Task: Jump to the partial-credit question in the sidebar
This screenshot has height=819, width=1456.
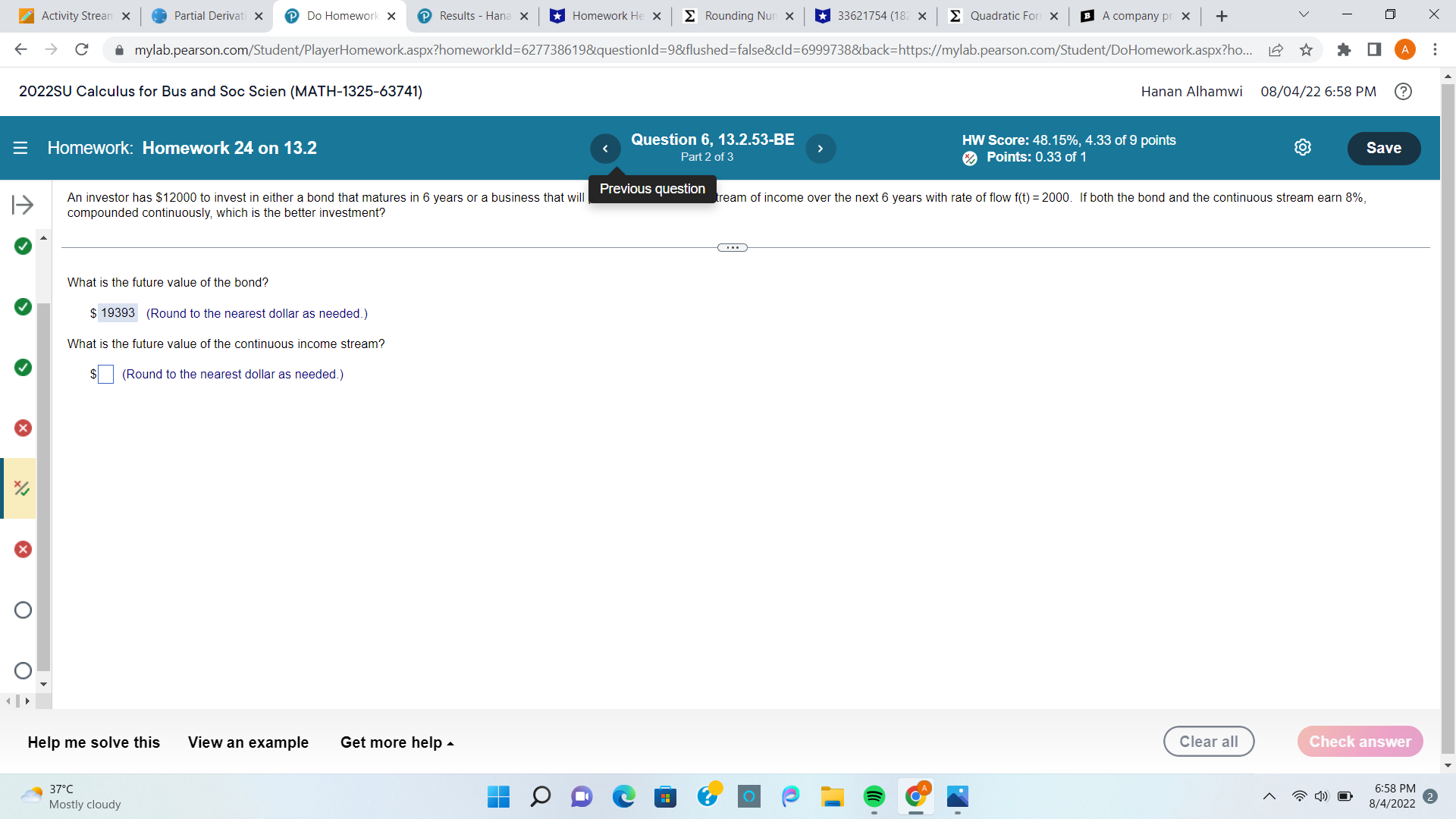Action: click(x=22, y=488)
